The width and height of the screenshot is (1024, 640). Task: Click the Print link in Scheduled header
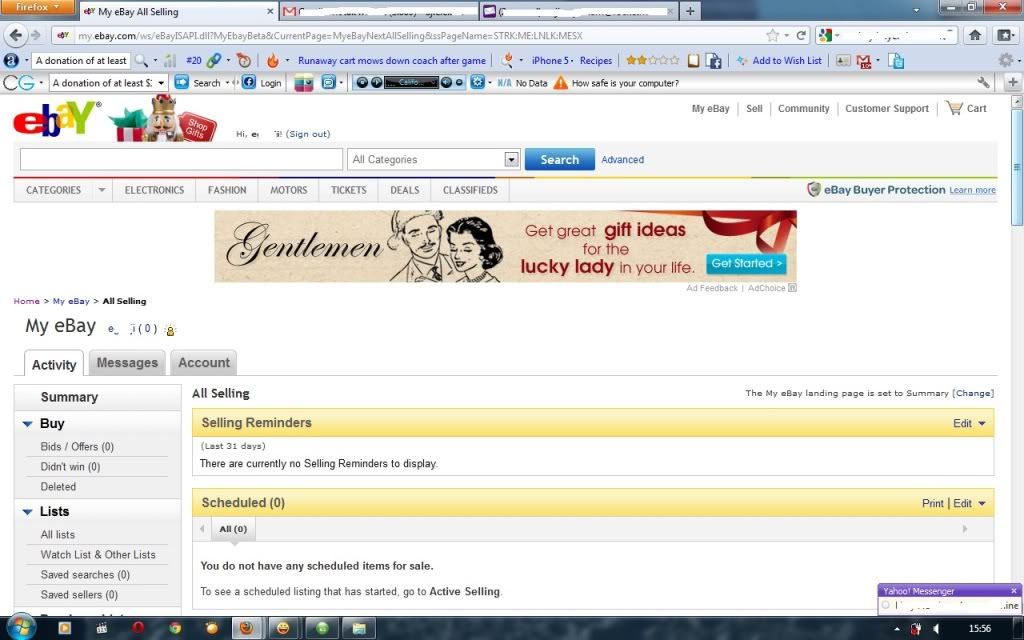933,504
